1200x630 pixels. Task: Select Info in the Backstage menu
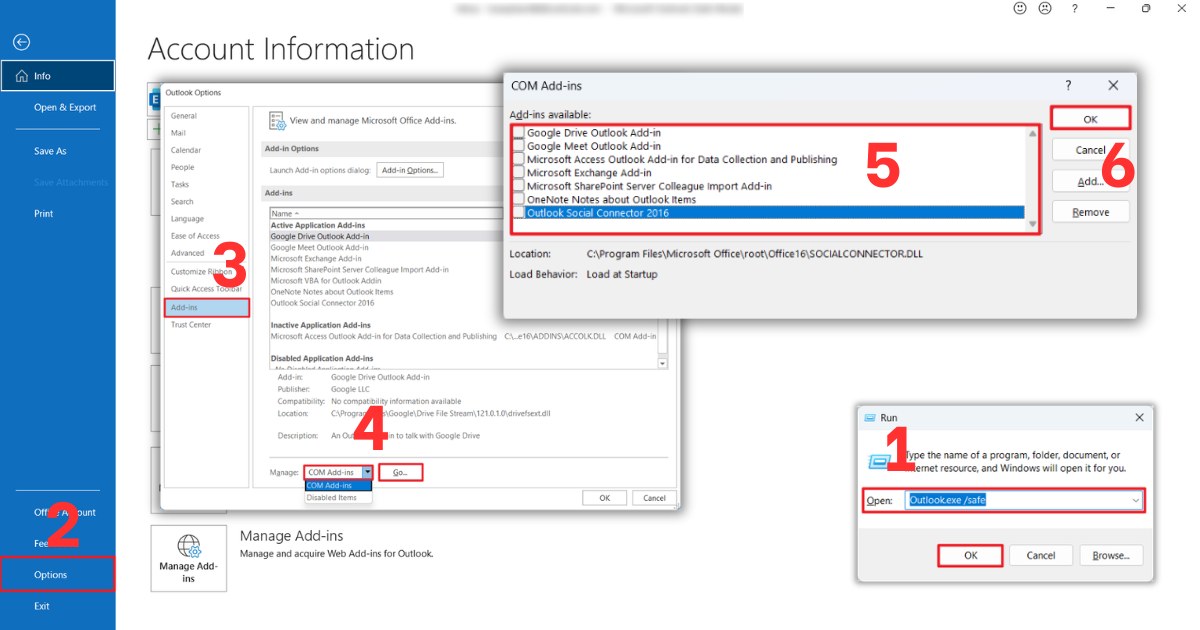58,76
